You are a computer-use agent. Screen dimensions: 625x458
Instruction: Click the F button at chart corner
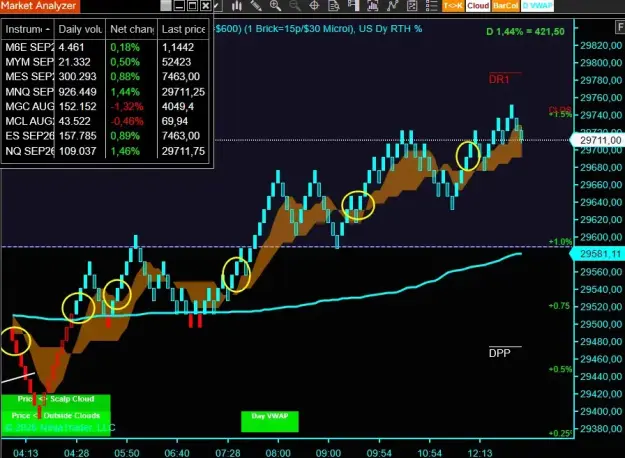tap(620, 28)
